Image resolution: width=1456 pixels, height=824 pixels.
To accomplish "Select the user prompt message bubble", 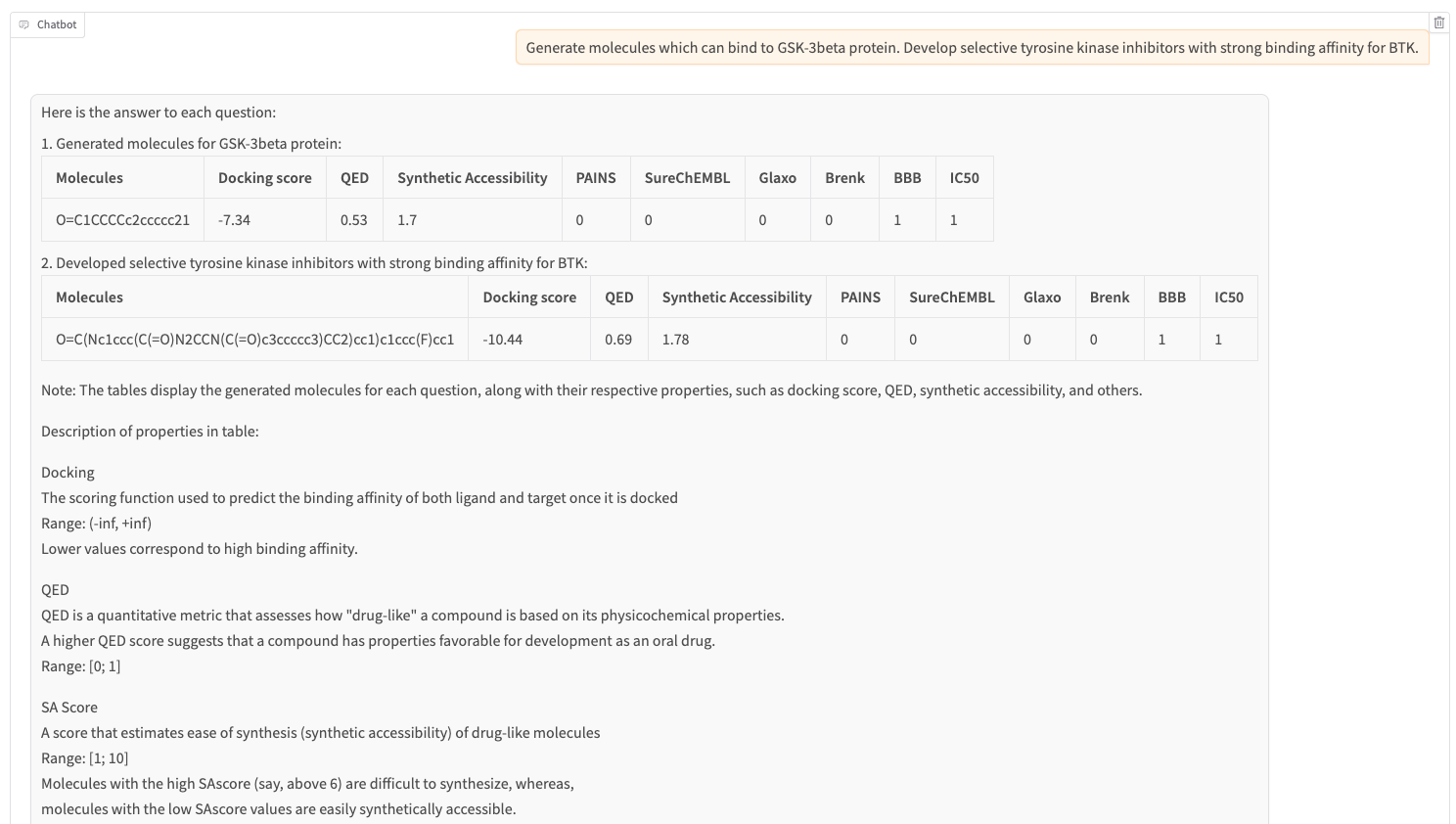I will tap(972, 48).
